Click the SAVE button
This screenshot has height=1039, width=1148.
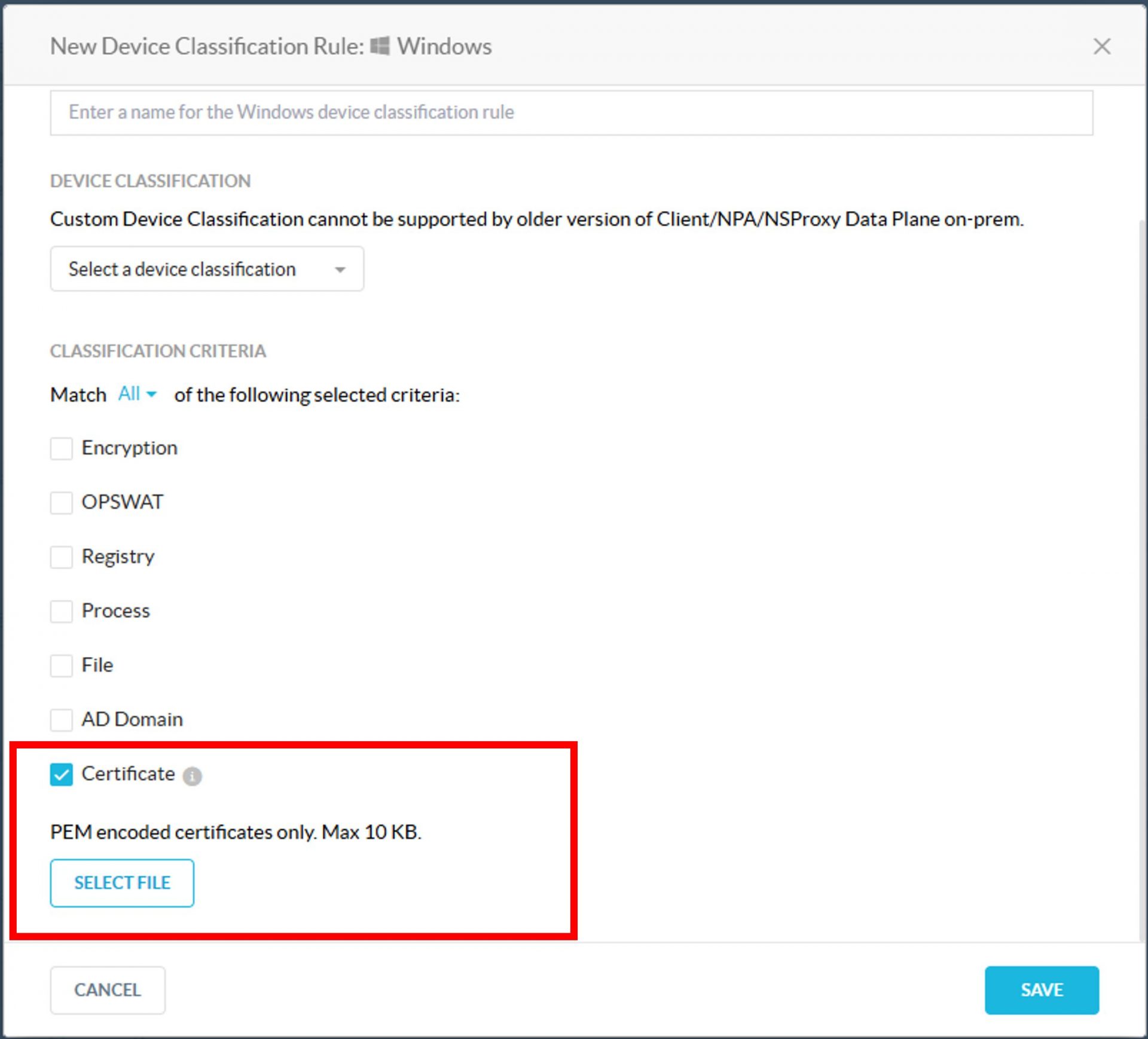[x=1041, y=989]
